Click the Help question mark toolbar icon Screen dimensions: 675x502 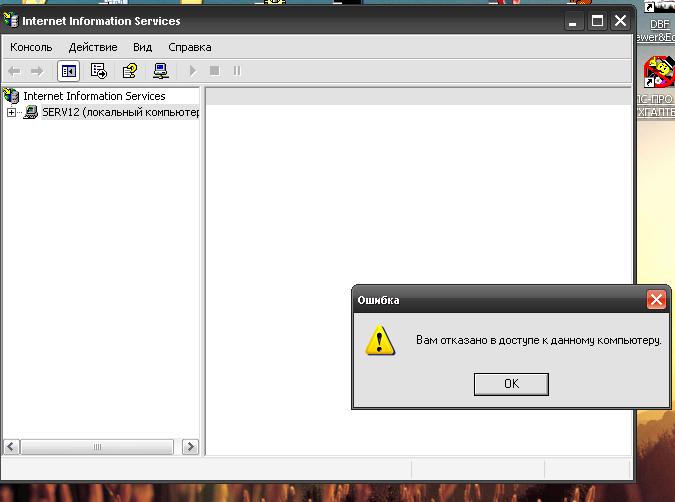tap(129, 71)
